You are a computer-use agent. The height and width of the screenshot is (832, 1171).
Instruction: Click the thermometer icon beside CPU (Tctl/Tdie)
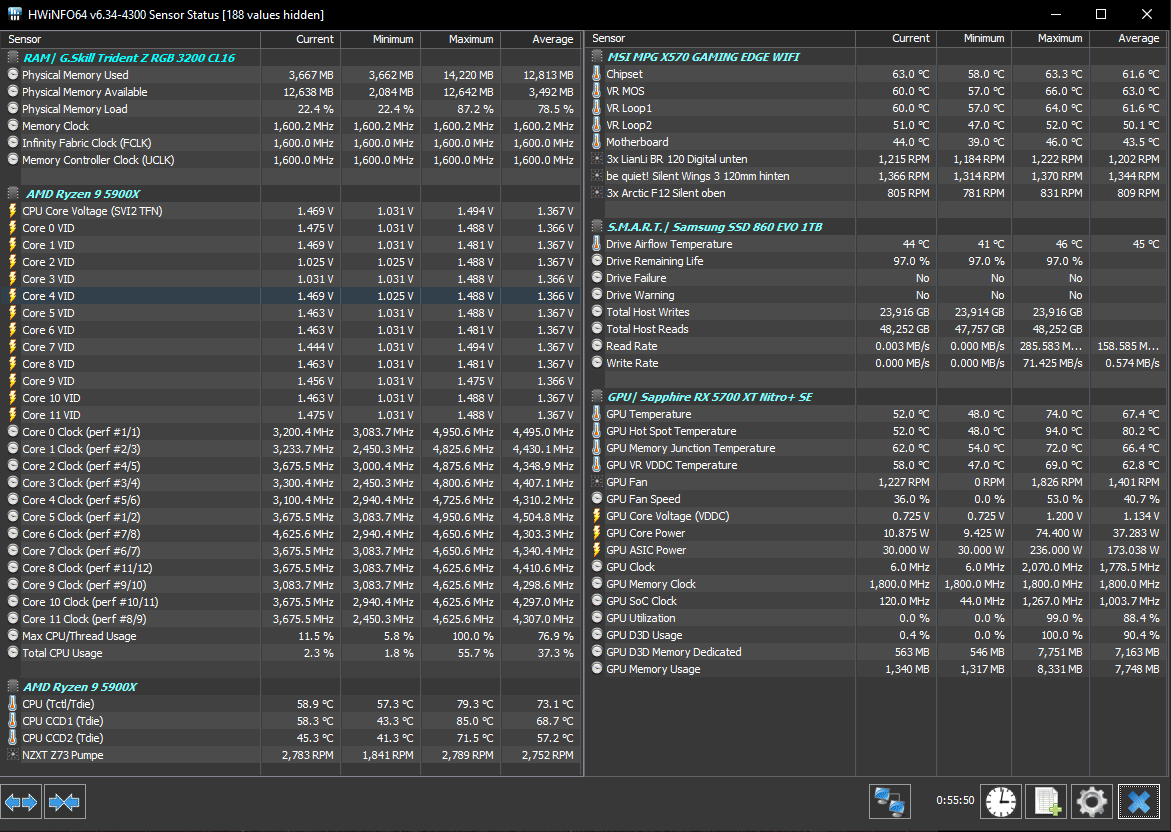point(13,704)
